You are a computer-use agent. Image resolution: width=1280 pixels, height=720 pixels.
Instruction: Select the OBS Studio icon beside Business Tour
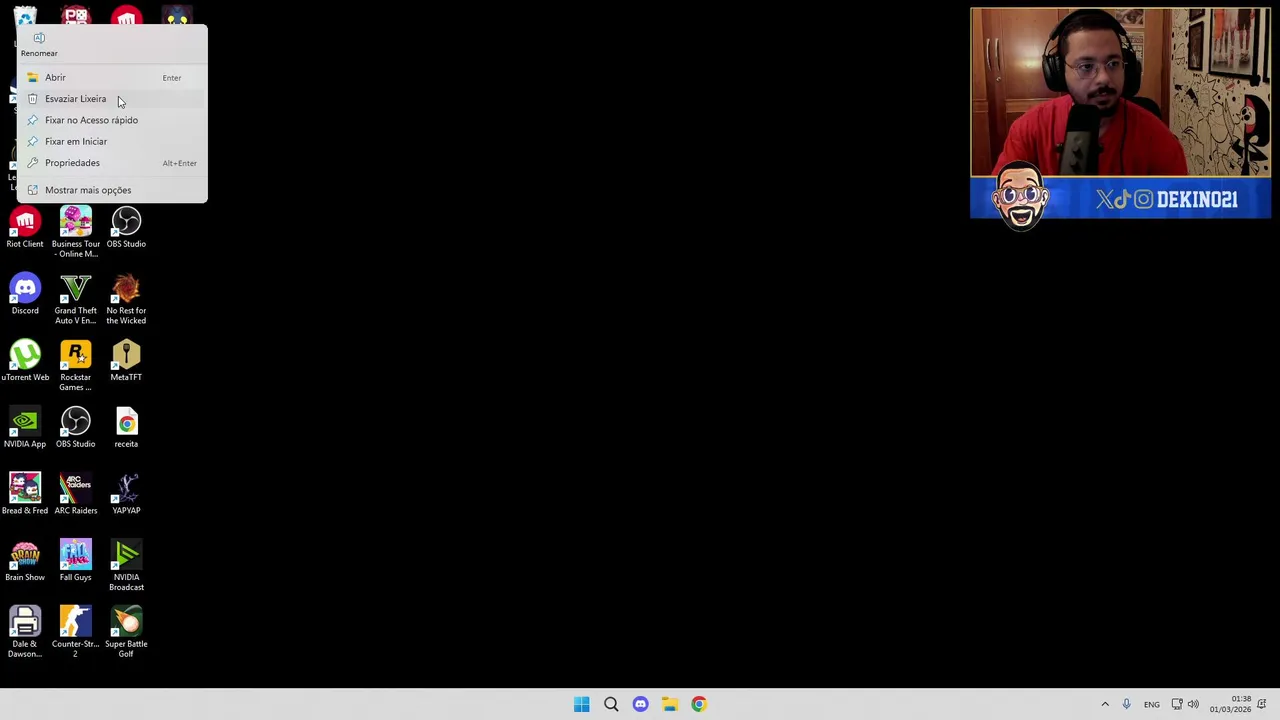(126, 228)
